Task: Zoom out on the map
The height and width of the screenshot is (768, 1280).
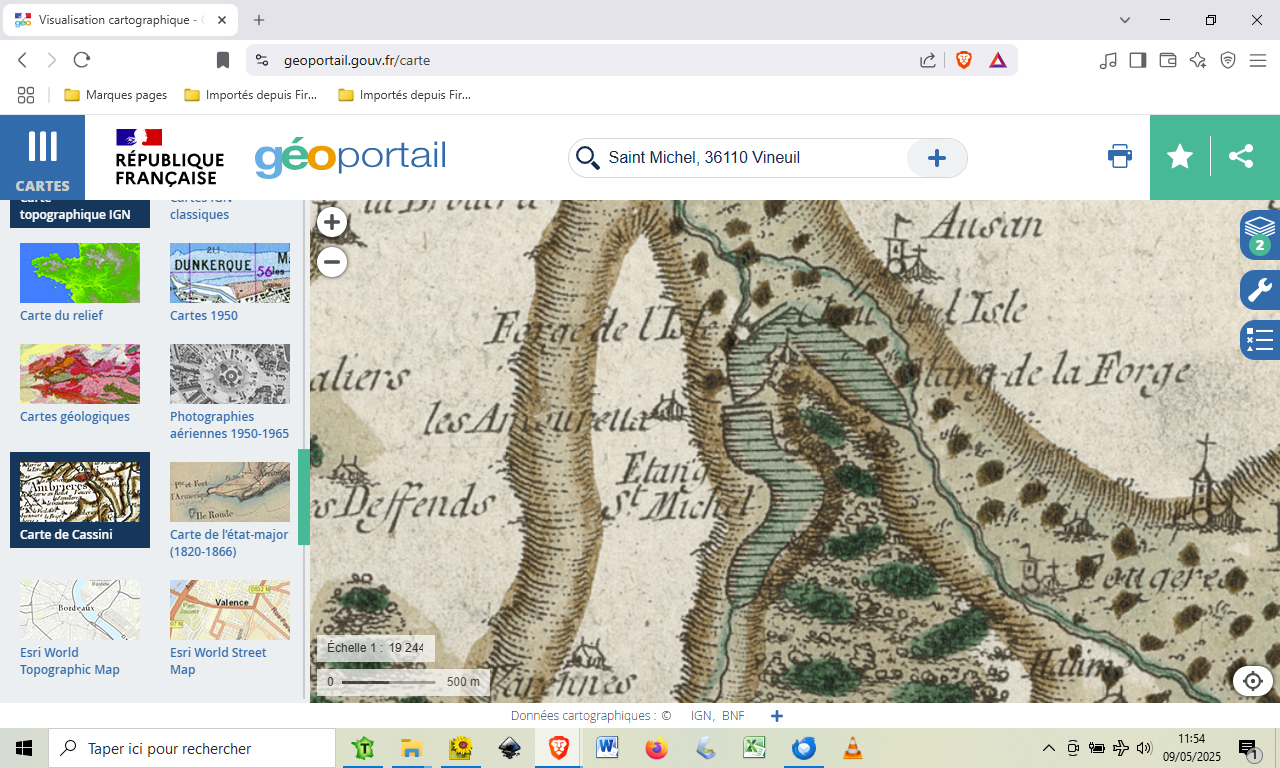Action: coord(332,262)
